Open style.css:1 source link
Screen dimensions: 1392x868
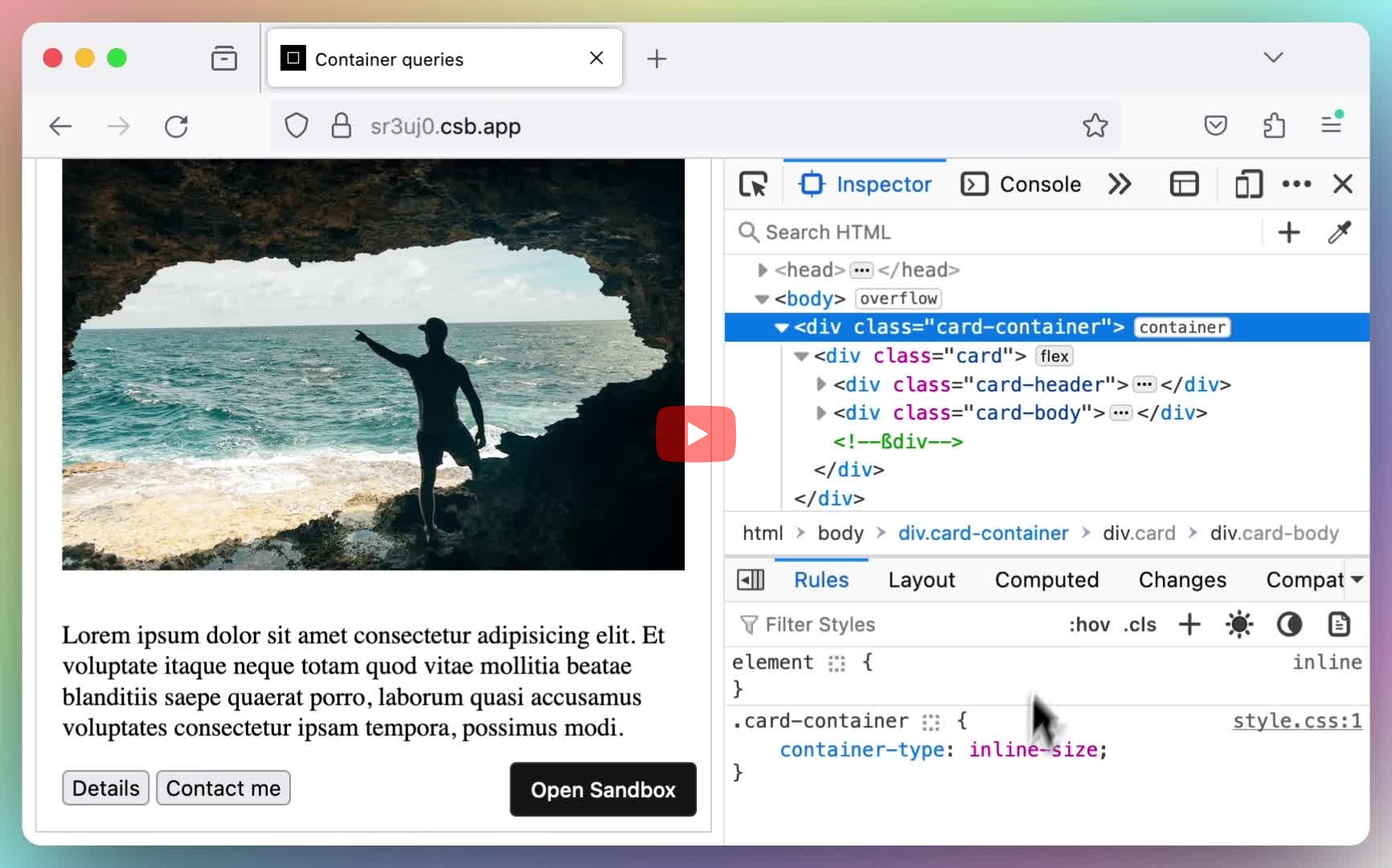tap(1297, 721)
